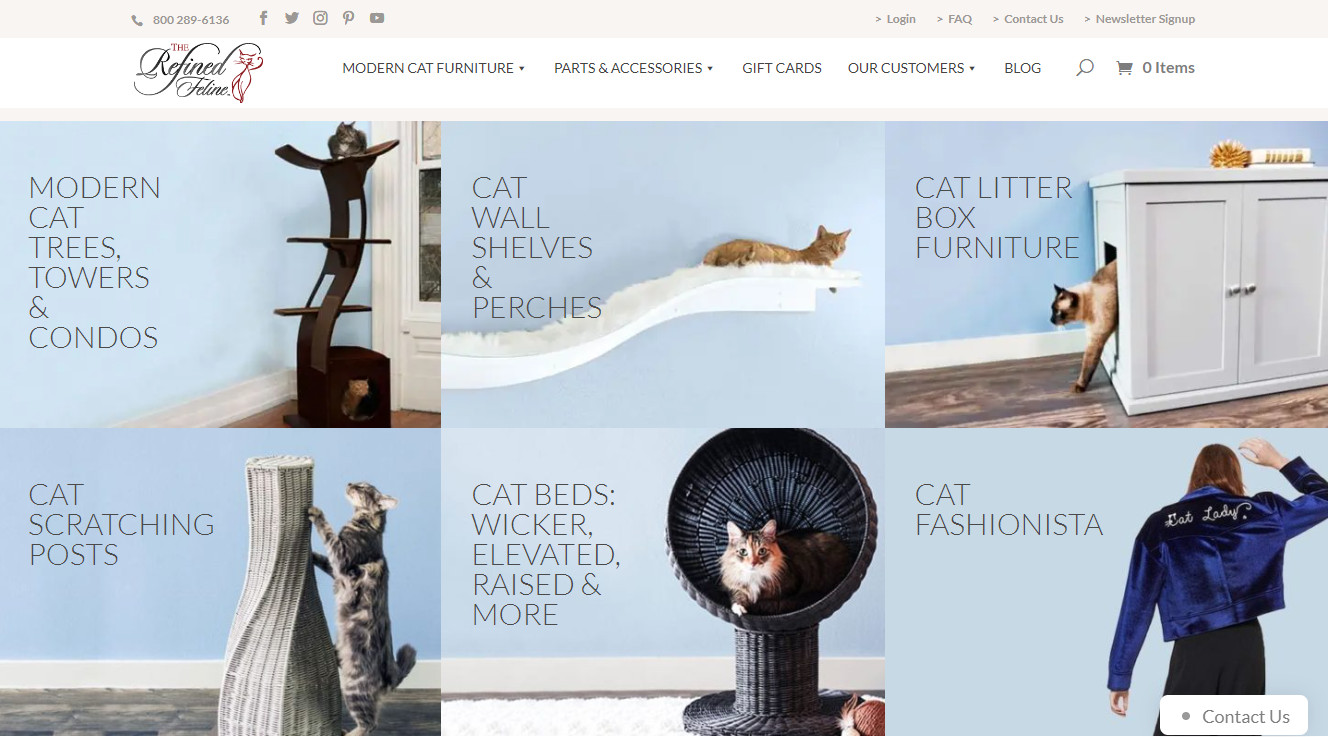Go to the Gift Cards page
This screenshot has height=737, width=1328.
pyautogui.click(x=782, y=68)
